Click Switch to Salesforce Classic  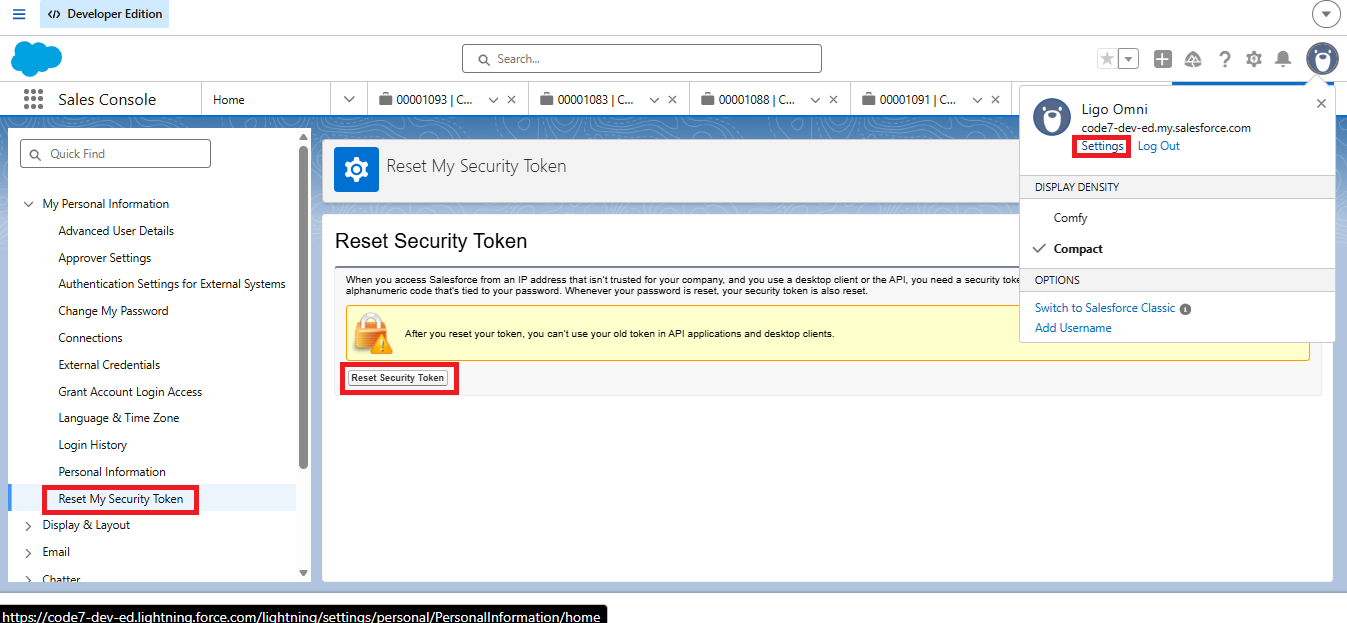1105,308
